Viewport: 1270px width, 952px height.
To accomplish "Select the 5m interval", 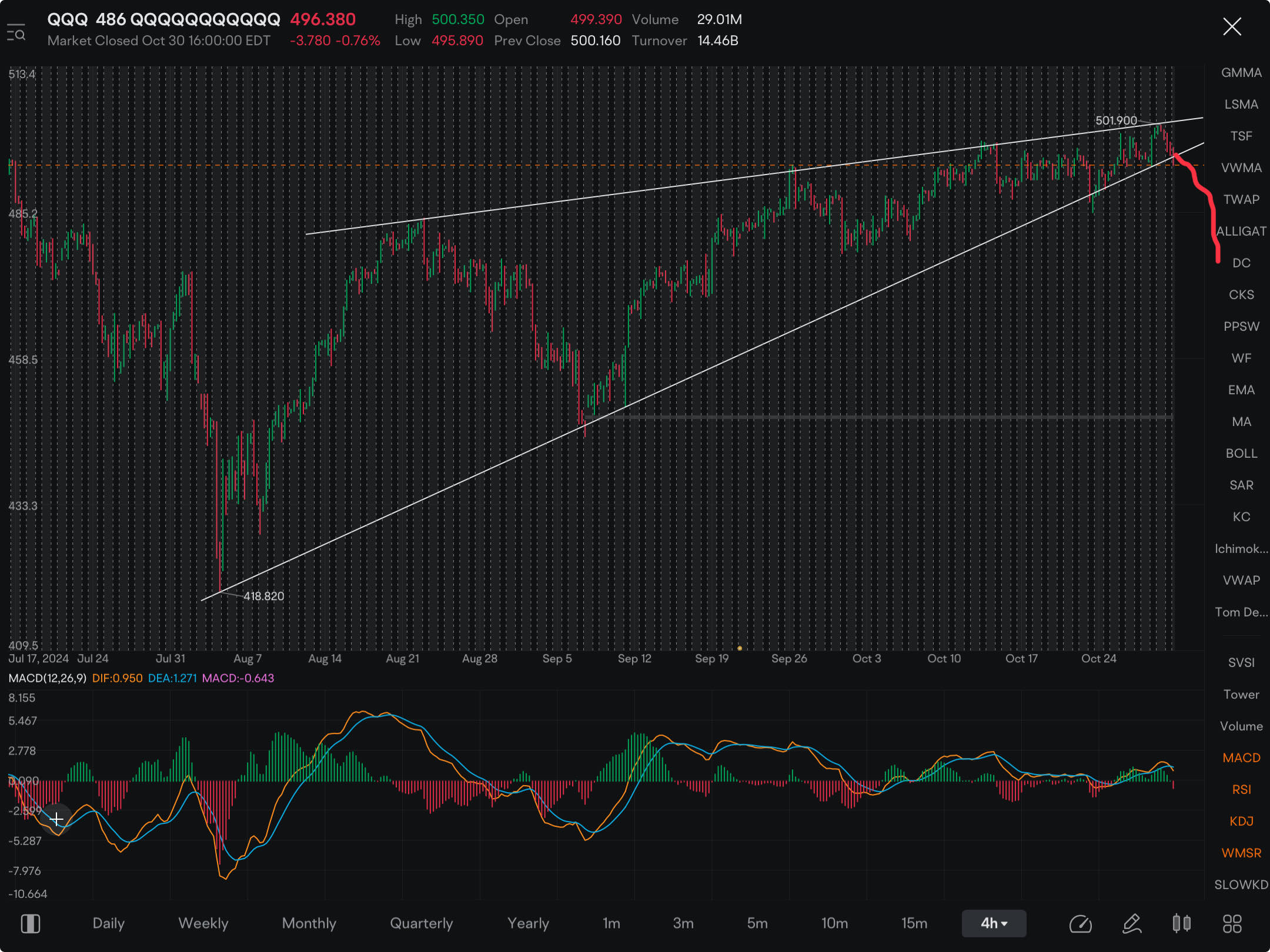I will 757,923.
